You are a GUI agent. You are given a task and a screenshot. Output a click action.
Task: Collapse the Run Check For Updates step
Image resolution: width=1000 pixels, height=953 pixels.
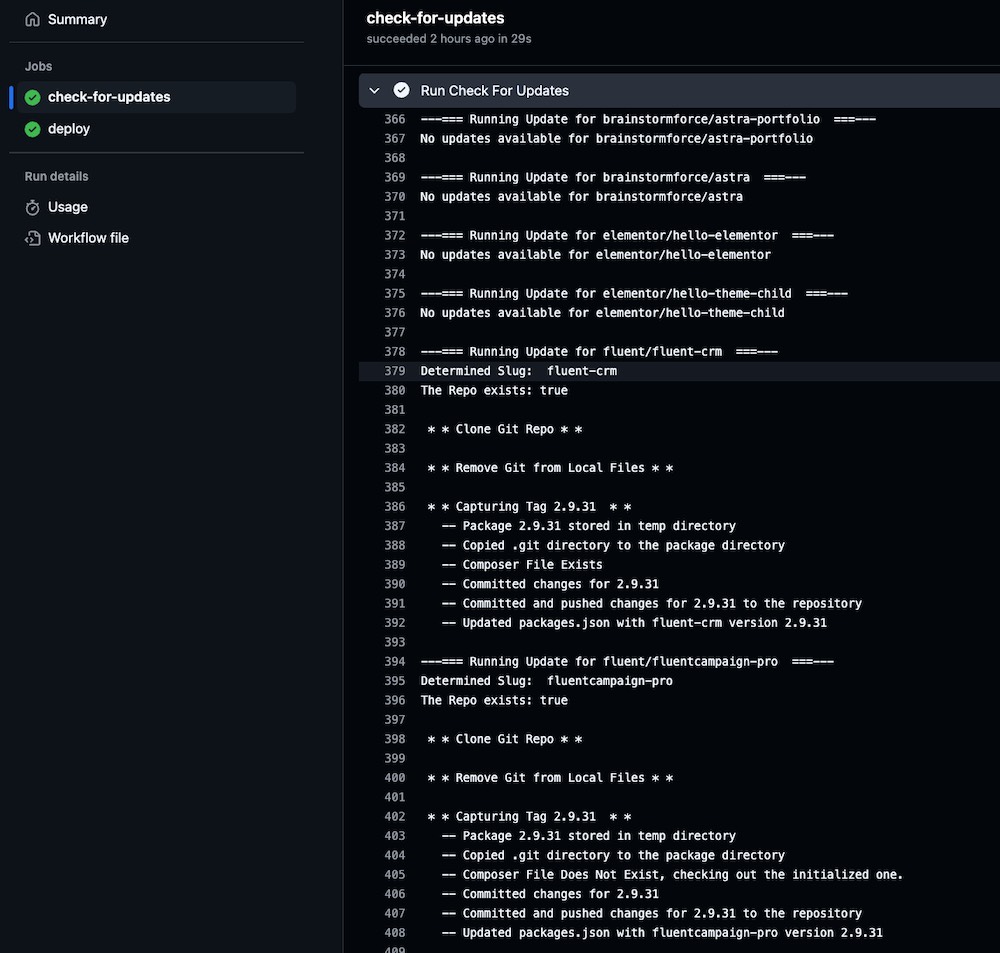374,91
